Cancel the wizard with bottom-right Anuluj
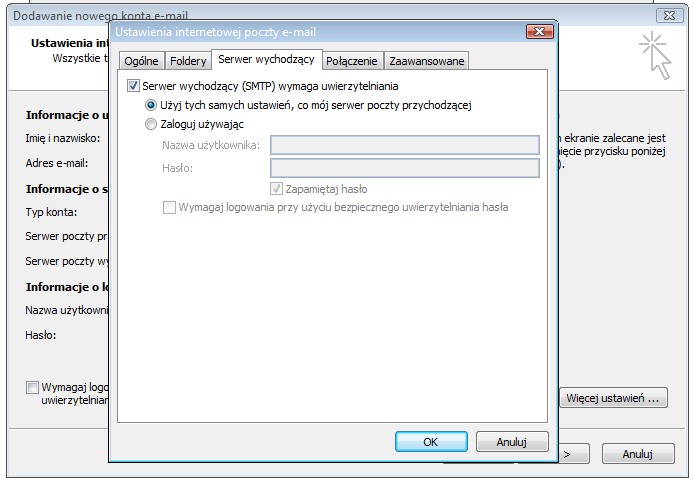The width and height of the screenshot is (694, 484). point(637,453)
